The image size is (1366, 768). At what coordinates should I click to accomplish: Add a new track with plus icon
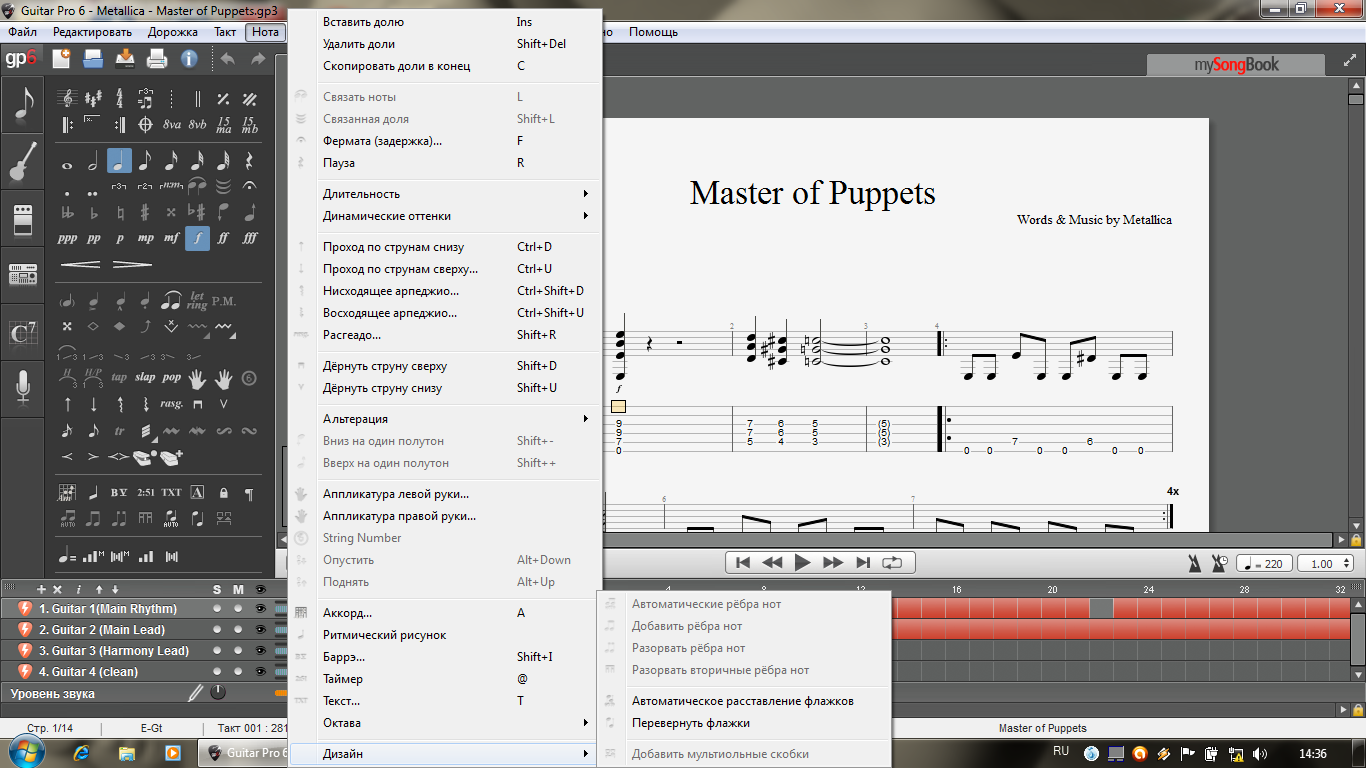point(42,590)
